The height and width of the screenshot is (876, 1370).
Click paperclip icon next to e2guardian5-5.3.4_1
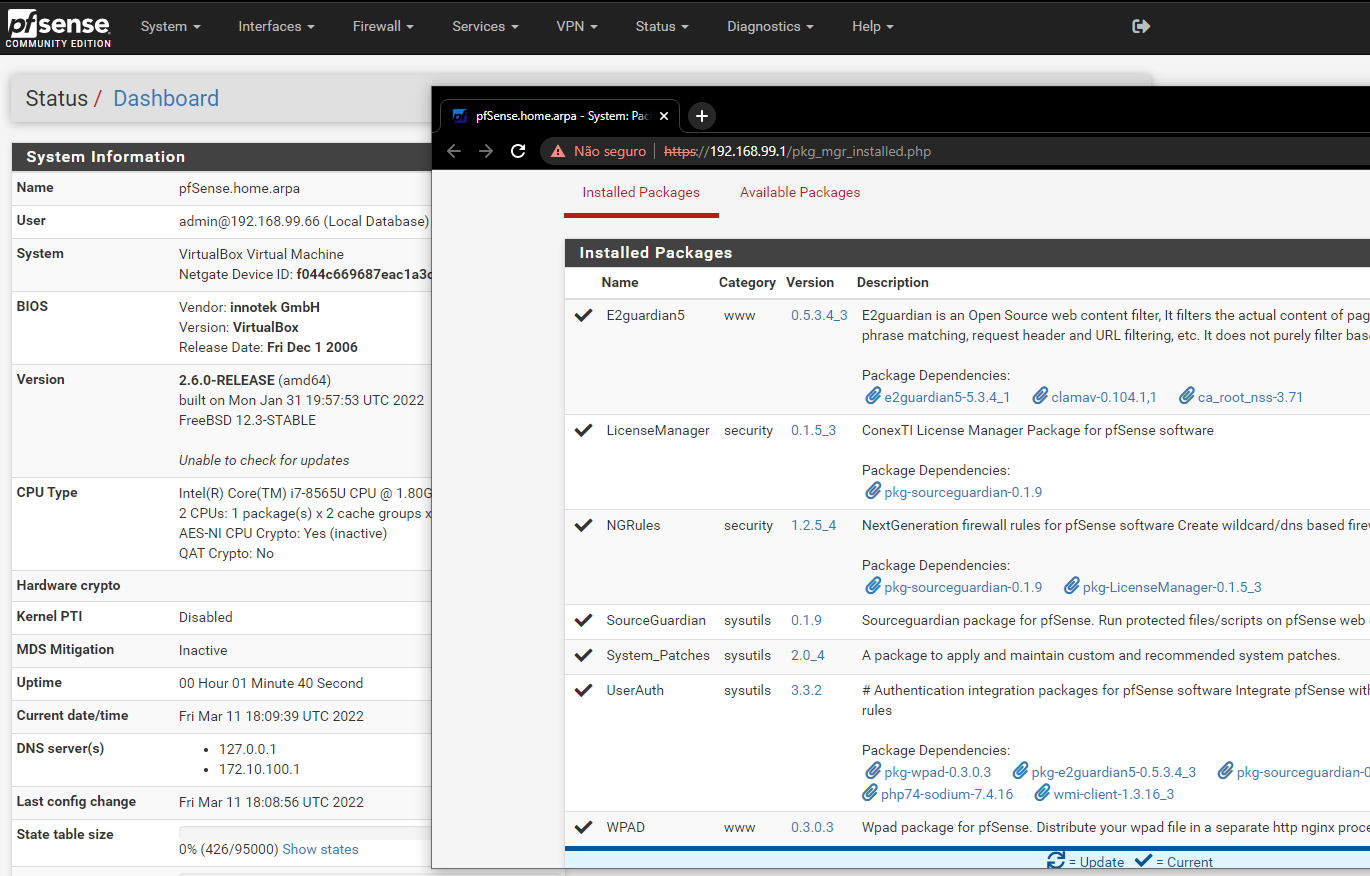coord(872,396)
